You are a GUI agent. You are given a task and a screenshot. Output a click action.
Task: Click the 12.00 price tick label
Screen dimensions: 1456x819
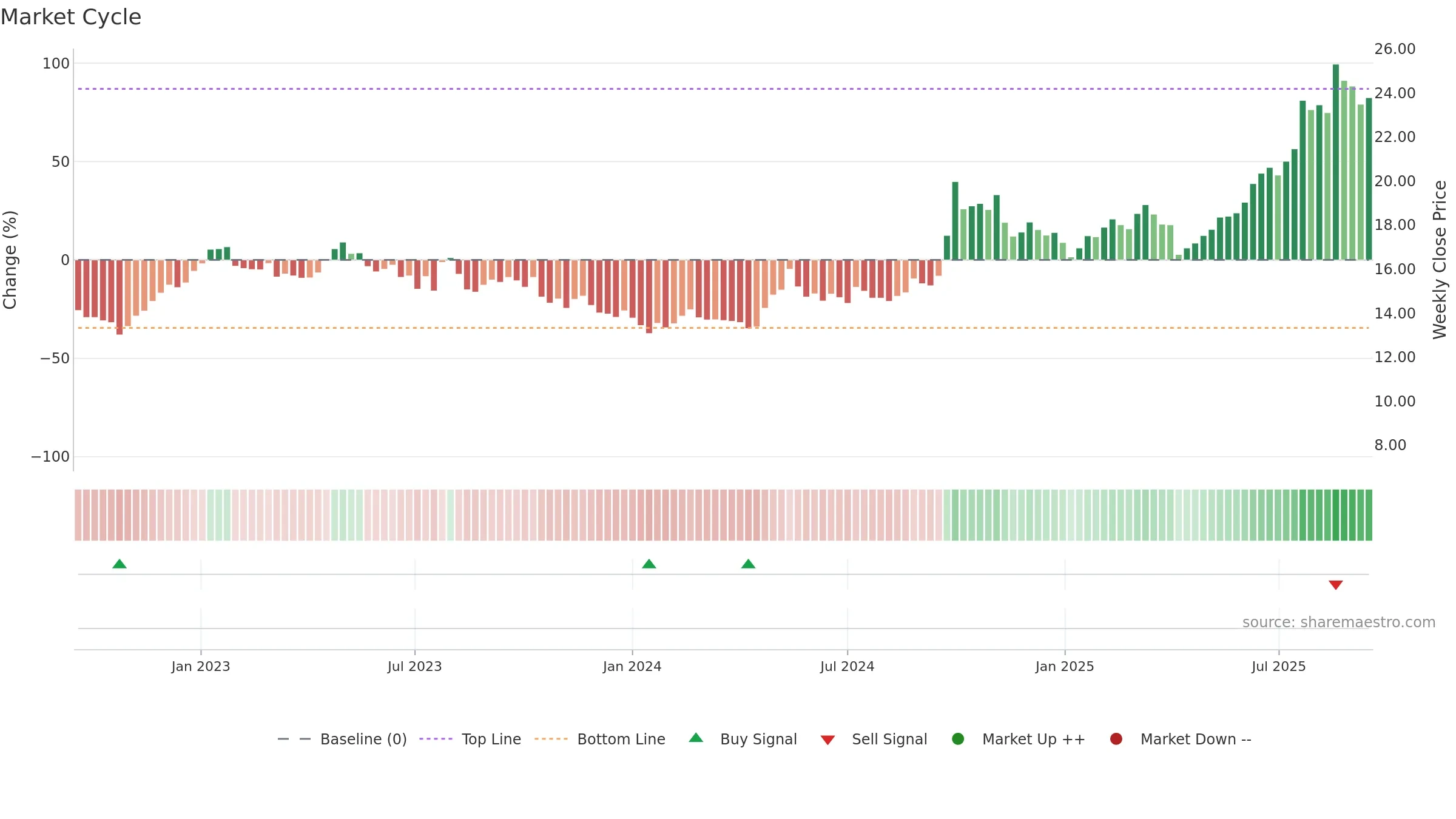[x=1395, y=357]
